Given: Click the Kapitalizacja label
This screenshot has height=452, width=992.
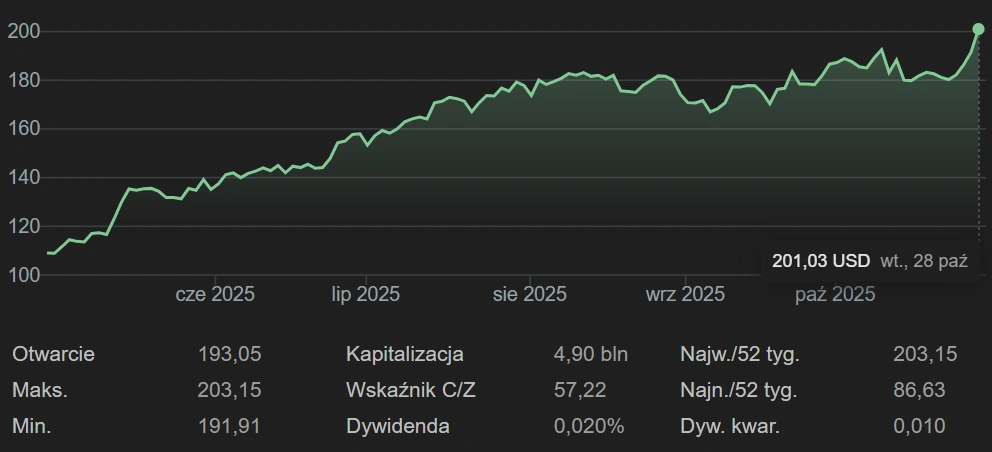Looking at the screenshot, I should pyautogui.click(x=404, y=354).
